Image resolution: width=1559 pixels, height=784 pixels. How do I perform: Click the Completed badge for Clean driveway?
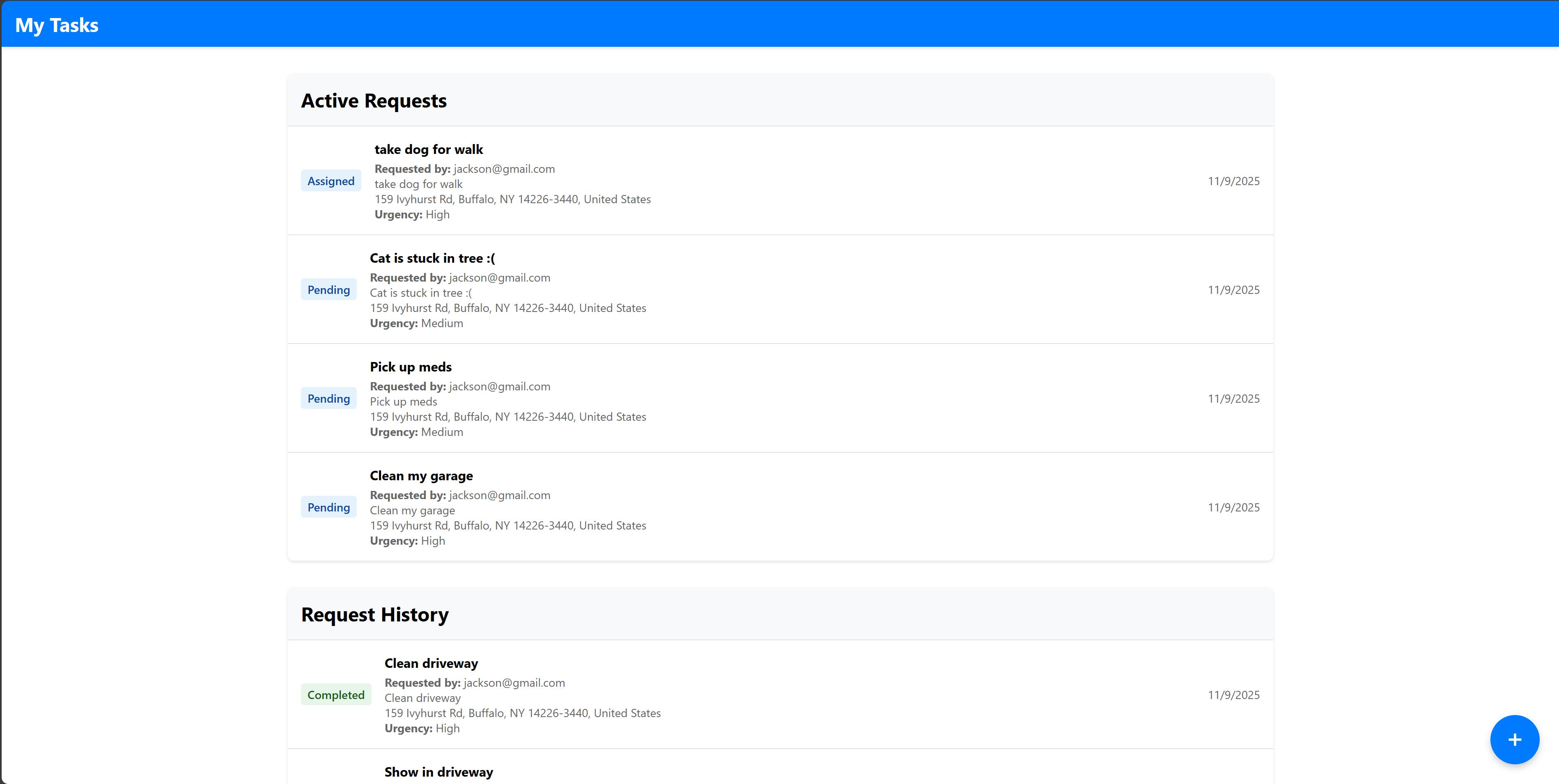click(335, 695)
